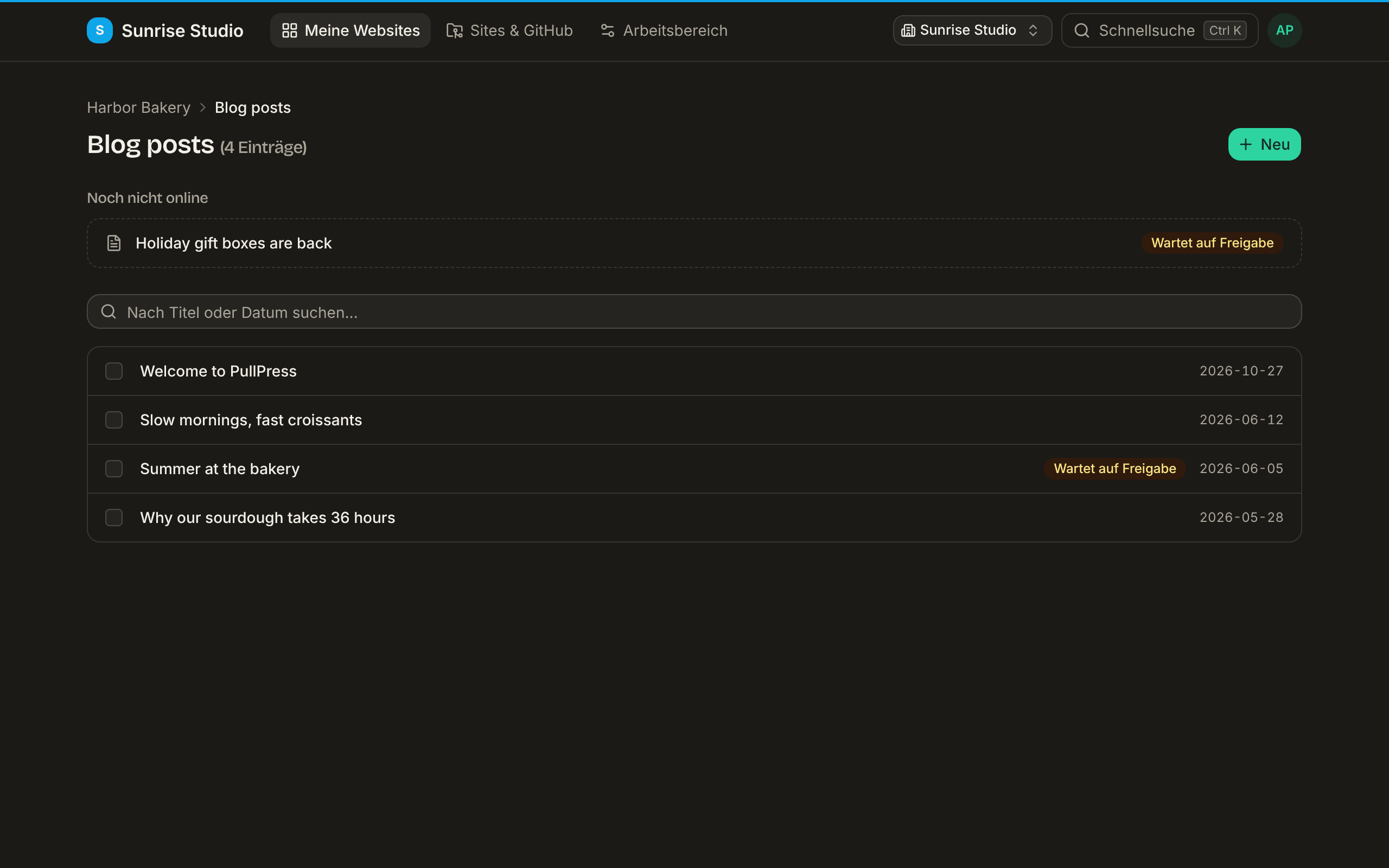The width and height of the screenshot is (1389, 868).
Task: Open the AP user avatar menu
Action: point(1284,30)
